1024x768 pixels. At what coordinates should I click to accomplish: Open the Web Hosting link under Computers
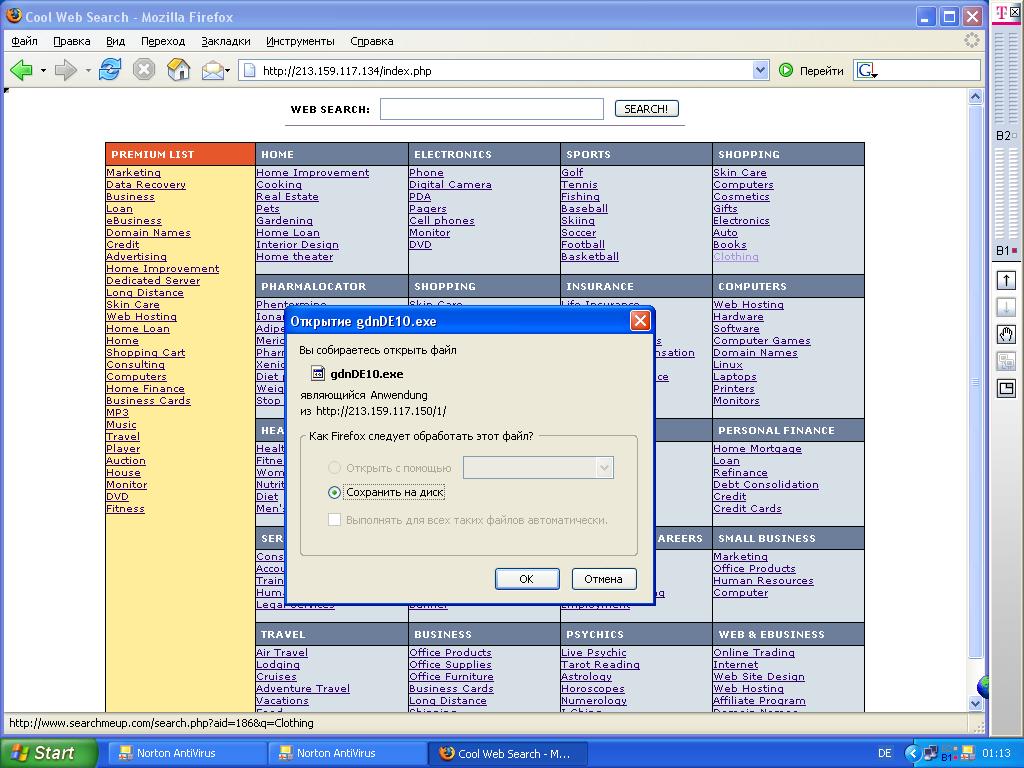(x=748, y=304)
